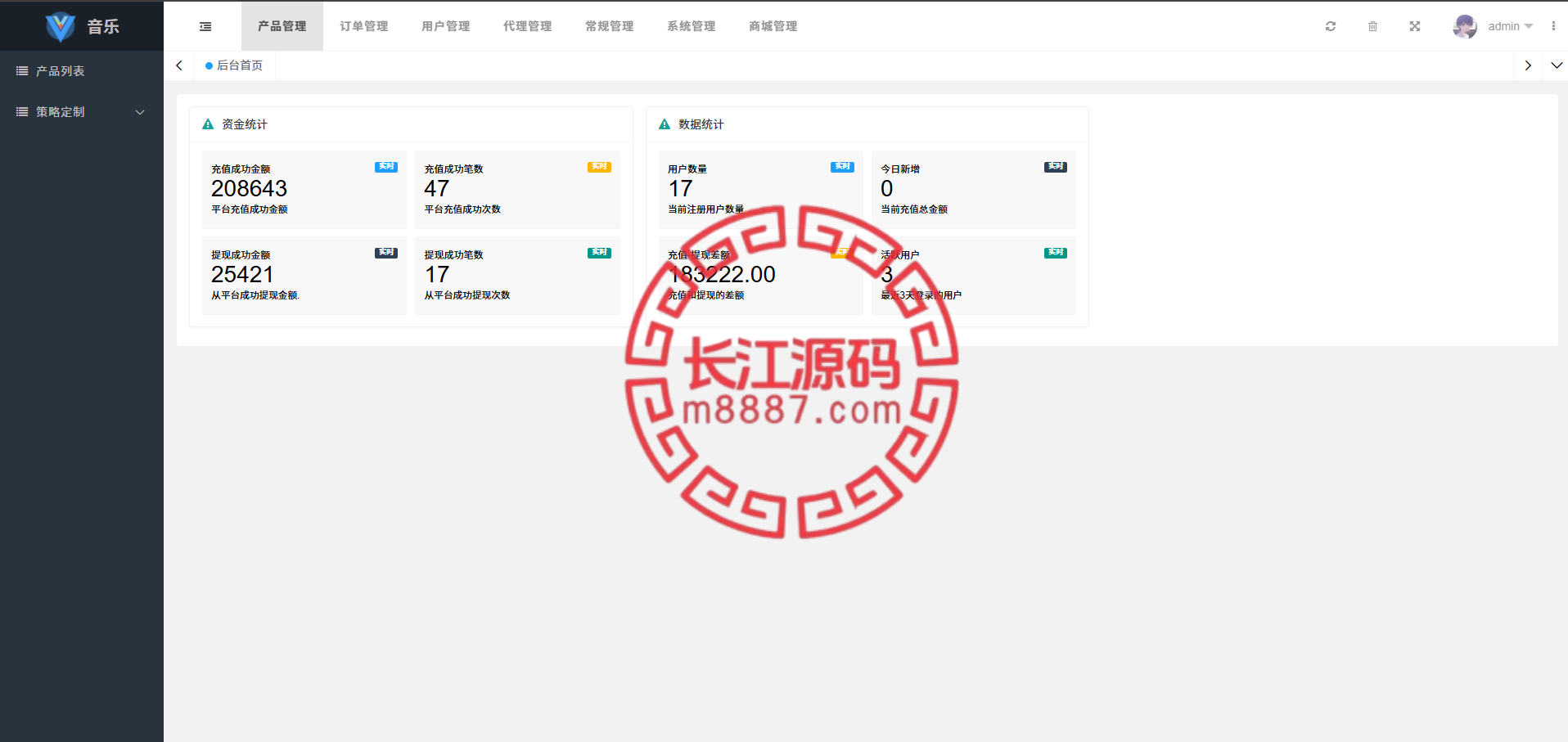Click the 平台充值成功金额 description text

coord(250,209)
